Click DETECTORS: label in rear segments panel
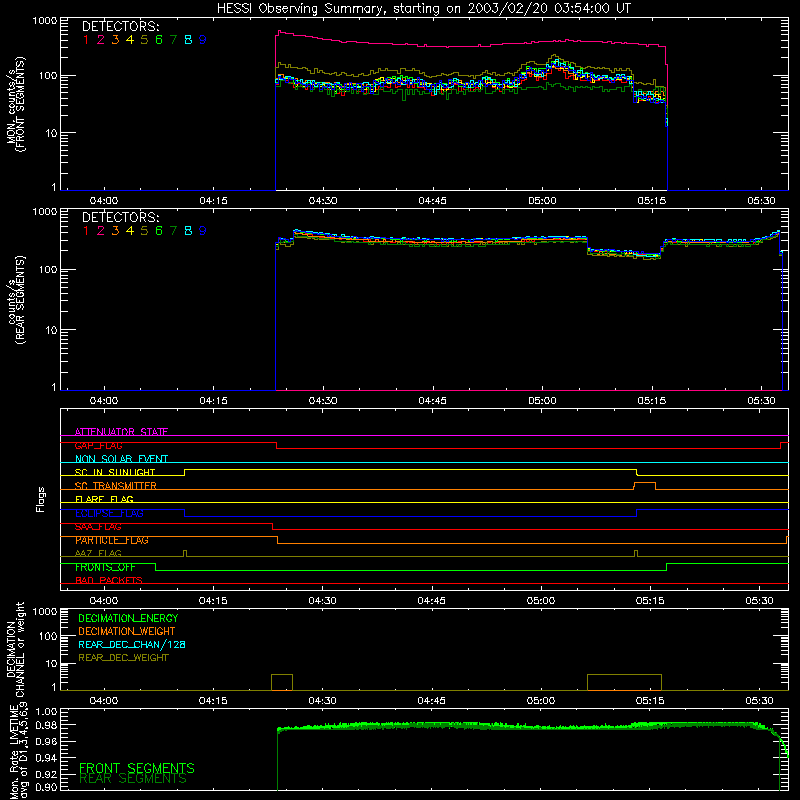This screenshot has width=800, height=800. pyautogui.click(x=120, y=217)
